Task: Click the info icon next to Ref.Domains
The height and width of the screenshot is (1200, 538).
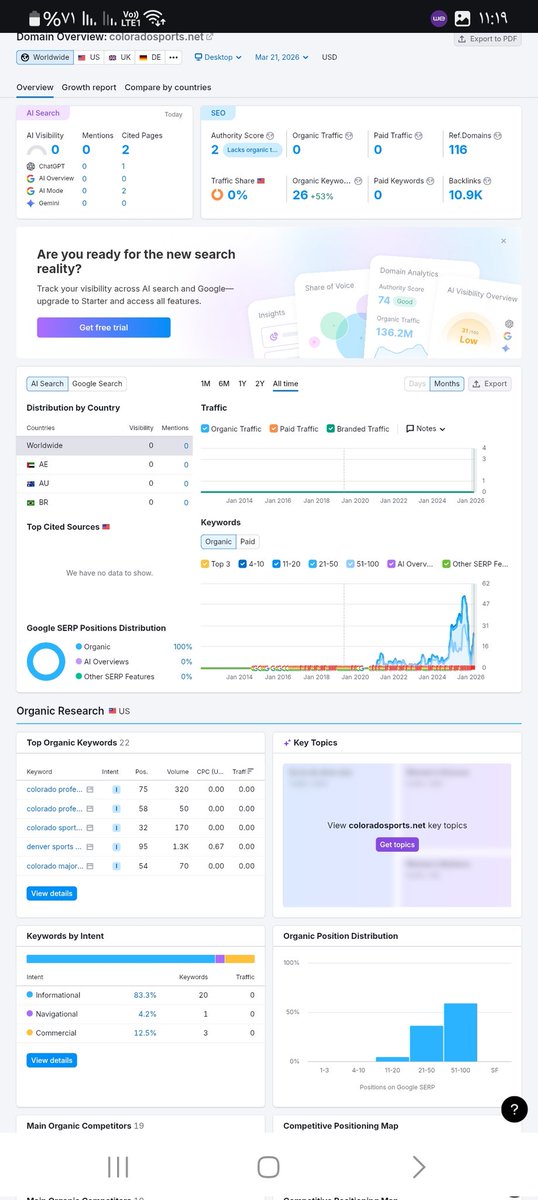Action: click(x=499, y=135)
